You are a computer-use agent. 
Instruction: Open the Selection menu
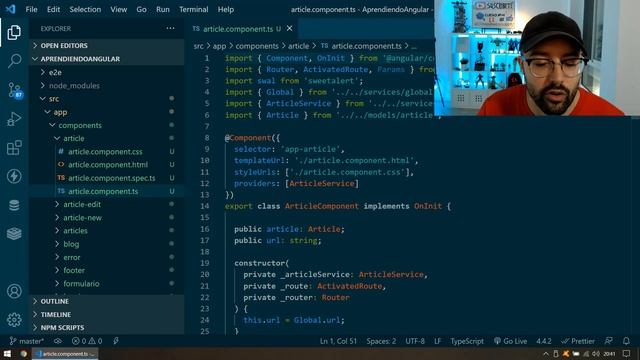point(85,9)
